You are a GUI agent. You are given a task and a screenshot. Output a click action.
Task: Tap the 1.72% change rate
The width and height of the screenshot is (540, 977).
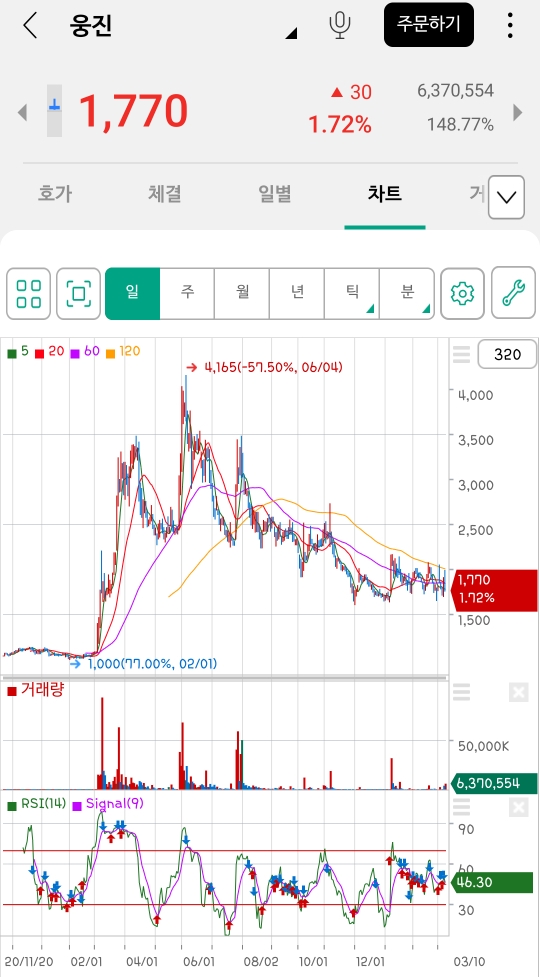(x=340, y=125)
